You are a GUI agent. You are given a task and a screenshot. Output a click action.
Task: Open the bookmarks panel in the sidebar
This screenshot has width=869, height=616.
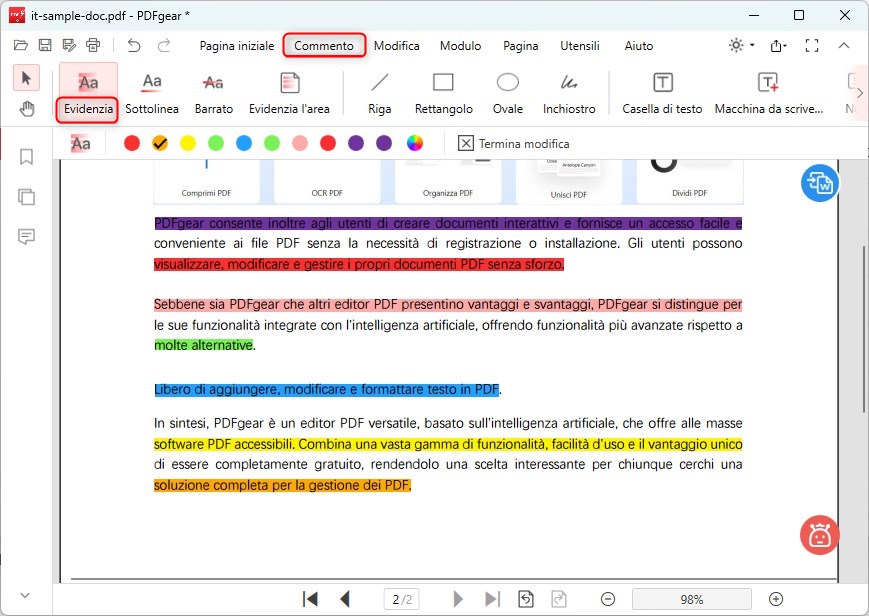(x=26, y=156)
